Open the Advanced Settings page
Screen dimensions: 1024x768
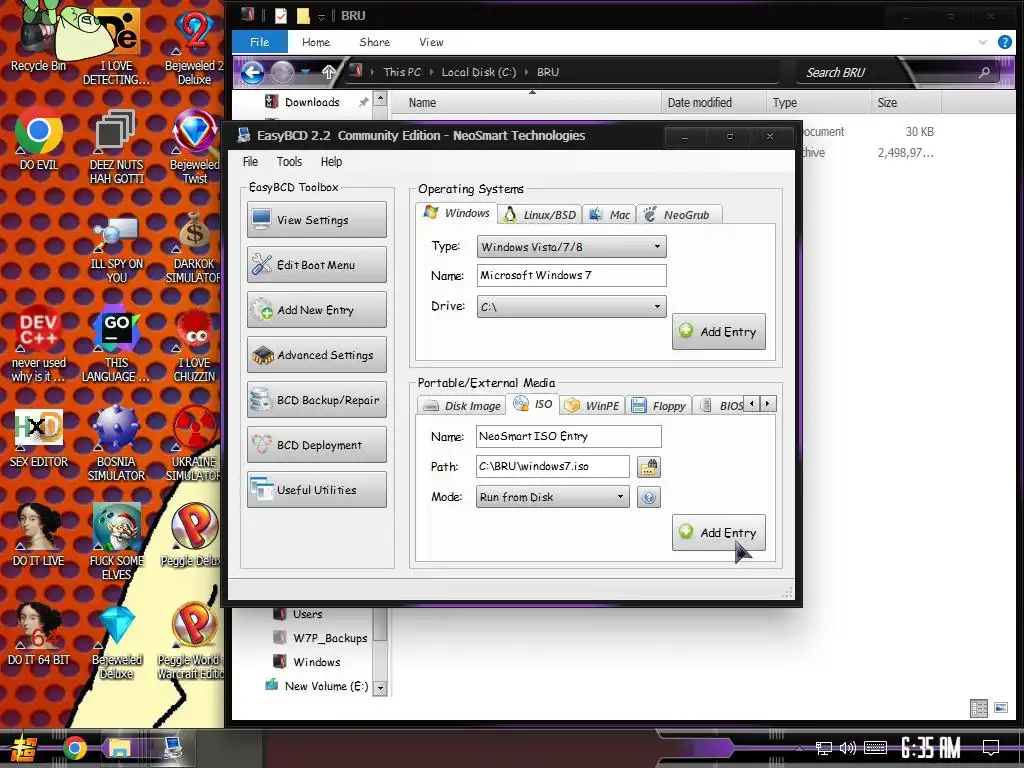tap(317, 355)
